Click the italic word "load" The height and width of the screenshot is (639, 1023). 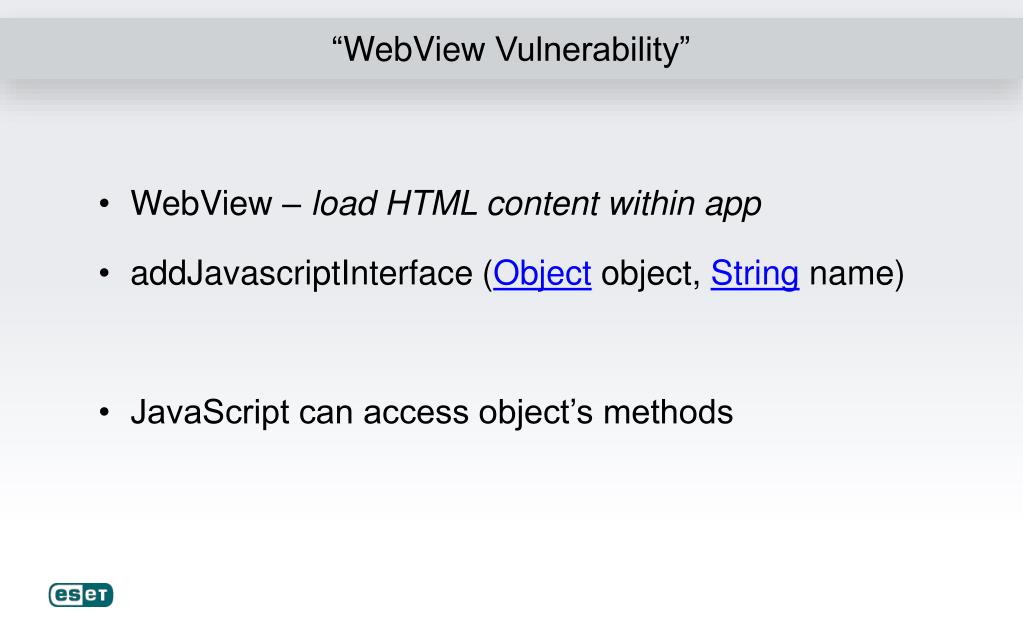tap(344, 203)
